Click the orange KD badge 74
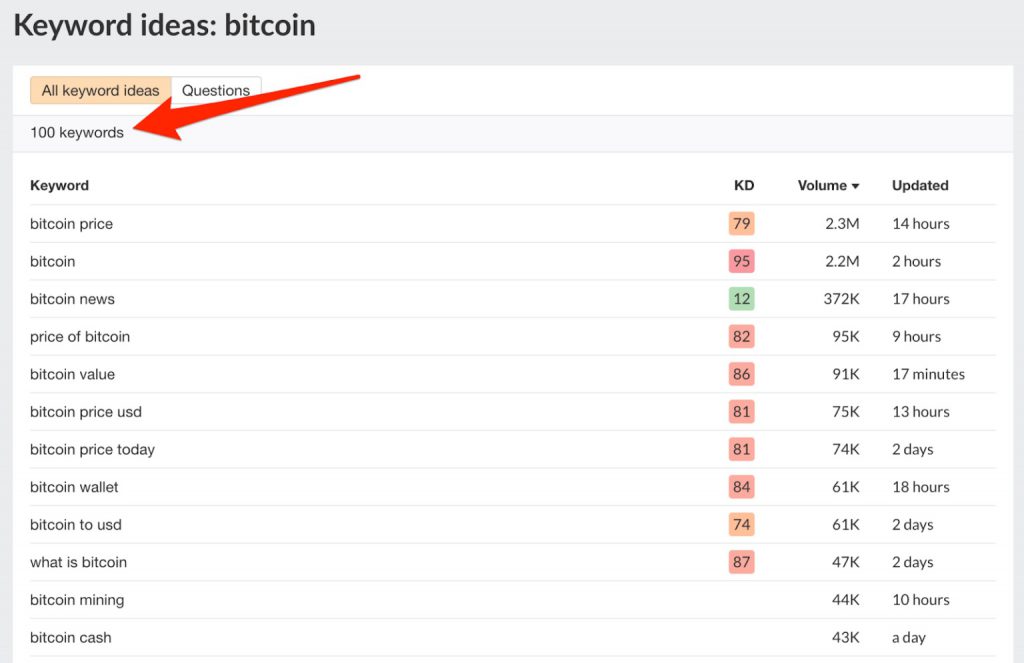Screen dimensions: 1024x663 coord(741,525)
